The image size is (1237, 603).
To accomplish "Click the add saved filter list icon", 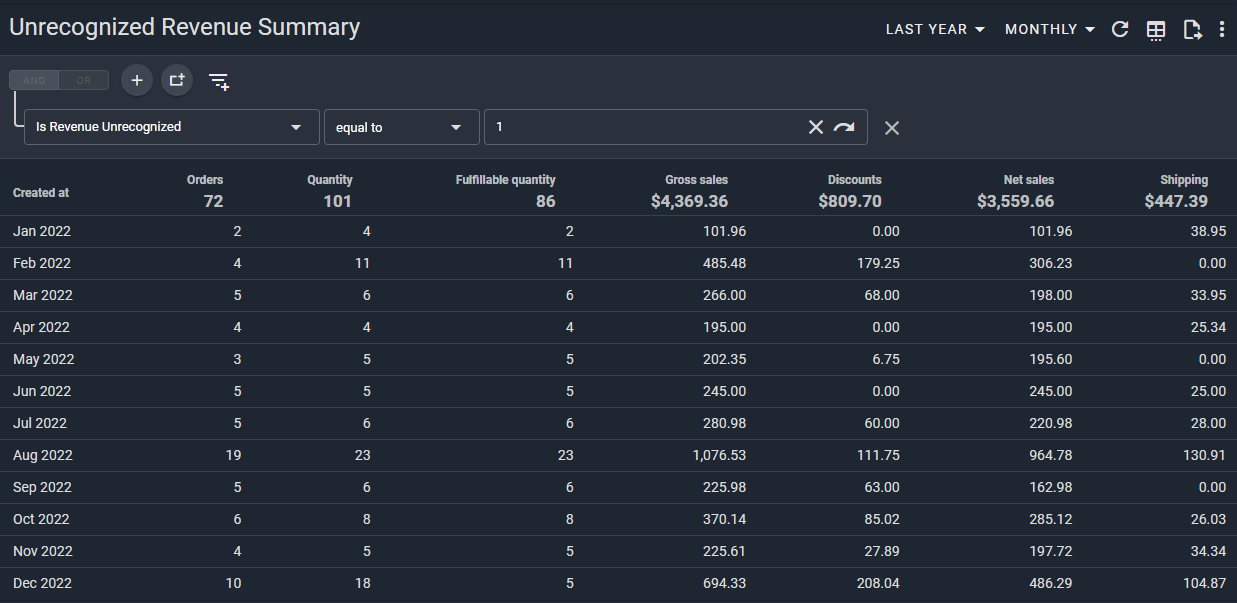I will (x=219, y=81).
